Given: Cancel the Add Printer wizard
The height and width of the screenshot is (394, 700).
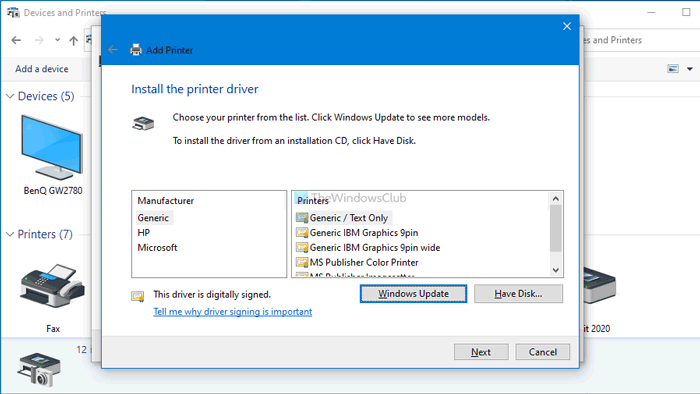Looking at the screenshot, I should pyautogui.click(x=542, y=352).
